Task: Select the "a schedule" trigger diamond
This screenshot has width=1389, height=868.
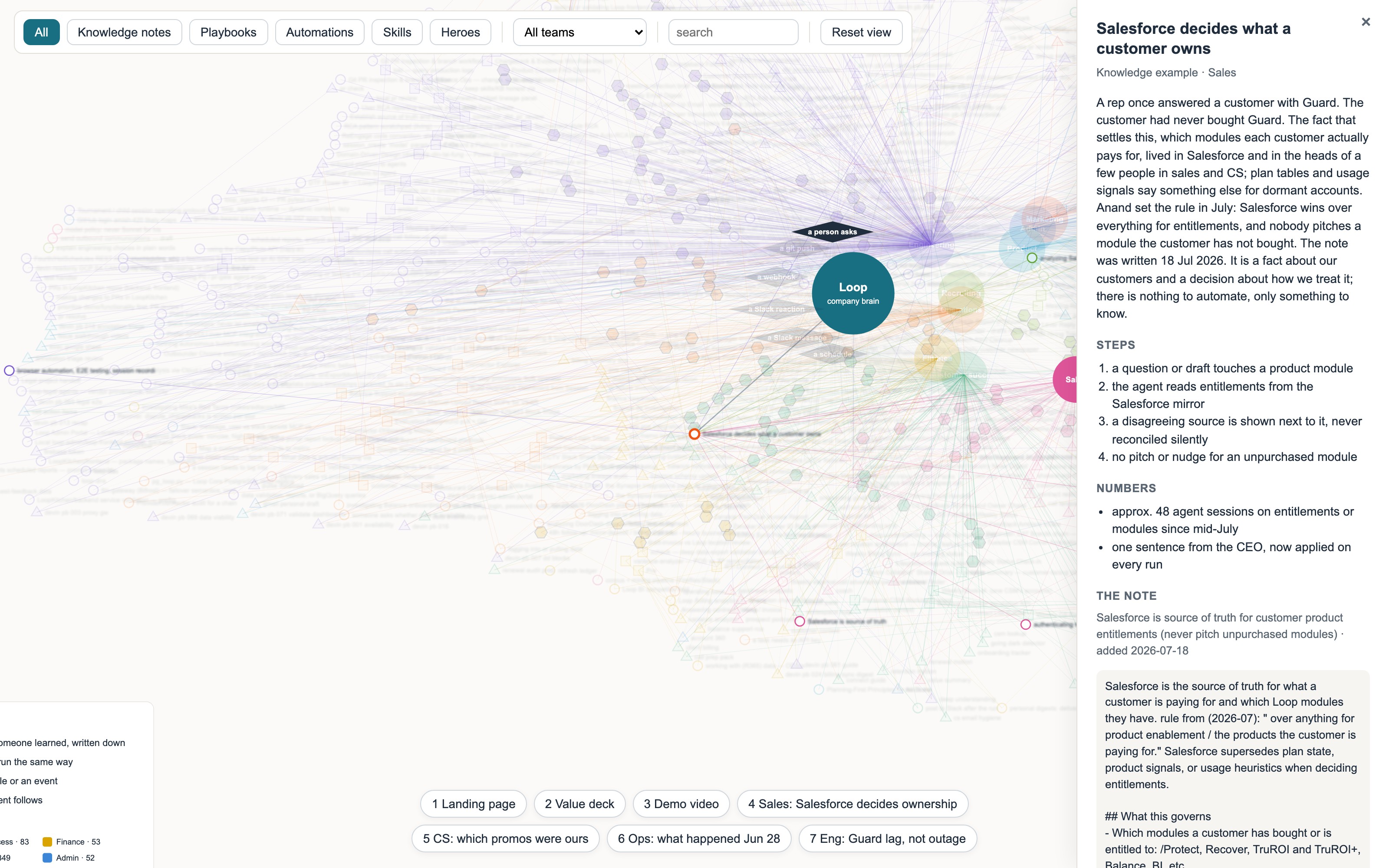Action: pos(832,354)
